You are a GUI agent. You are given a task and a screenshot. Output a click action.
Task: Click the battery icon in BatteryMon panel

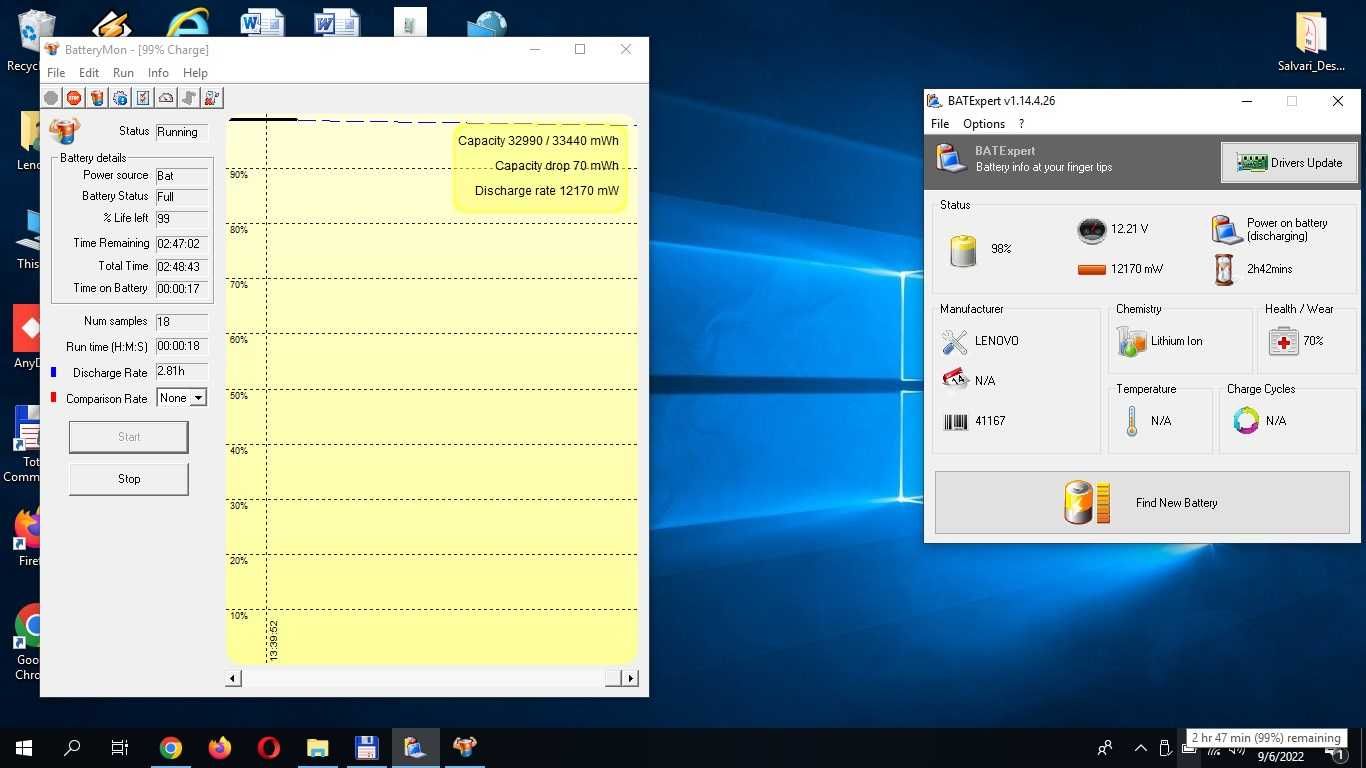tap(65, 131)
